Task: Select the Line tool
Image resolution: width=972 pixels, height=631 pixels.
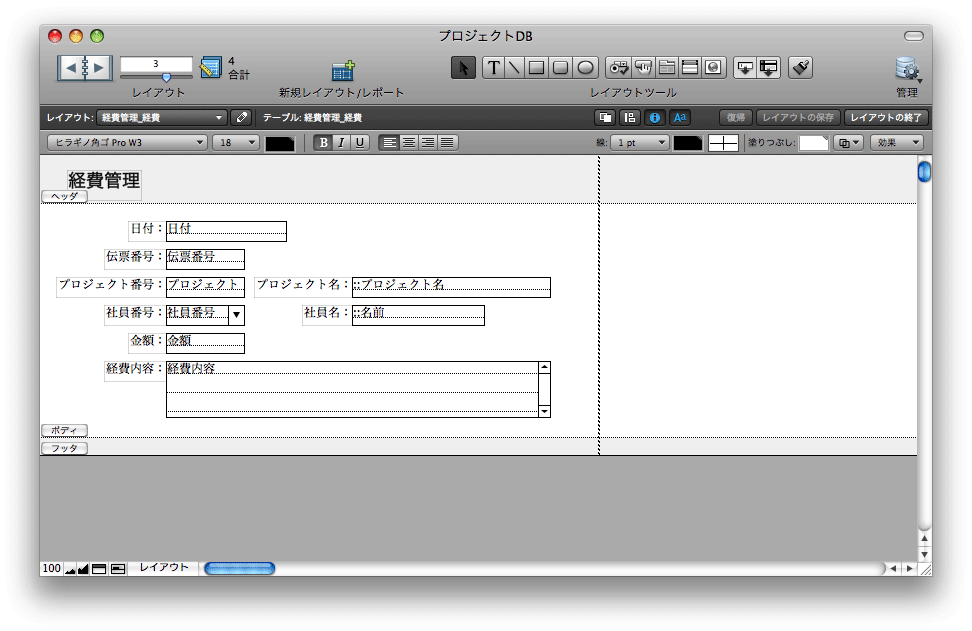Action: 514,68
